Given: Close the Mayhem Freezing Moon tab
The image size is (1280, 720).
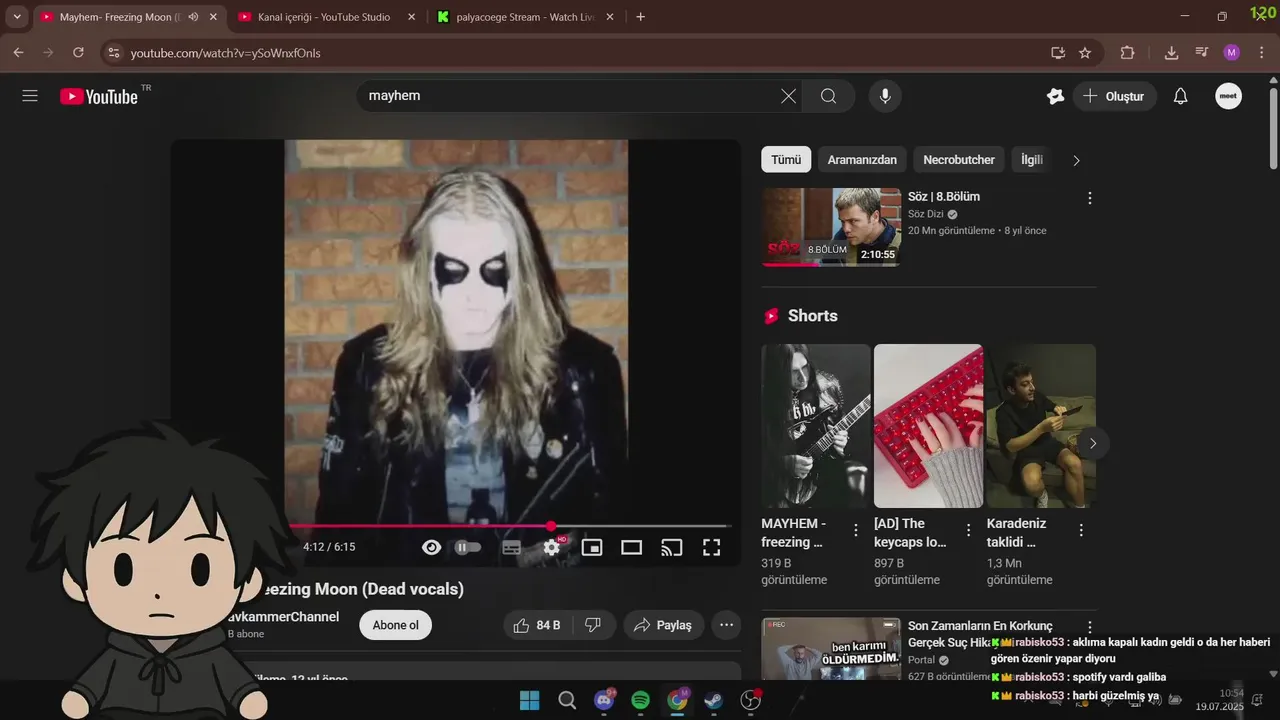Looking at the screenshot, I should [x=212, y=17].
